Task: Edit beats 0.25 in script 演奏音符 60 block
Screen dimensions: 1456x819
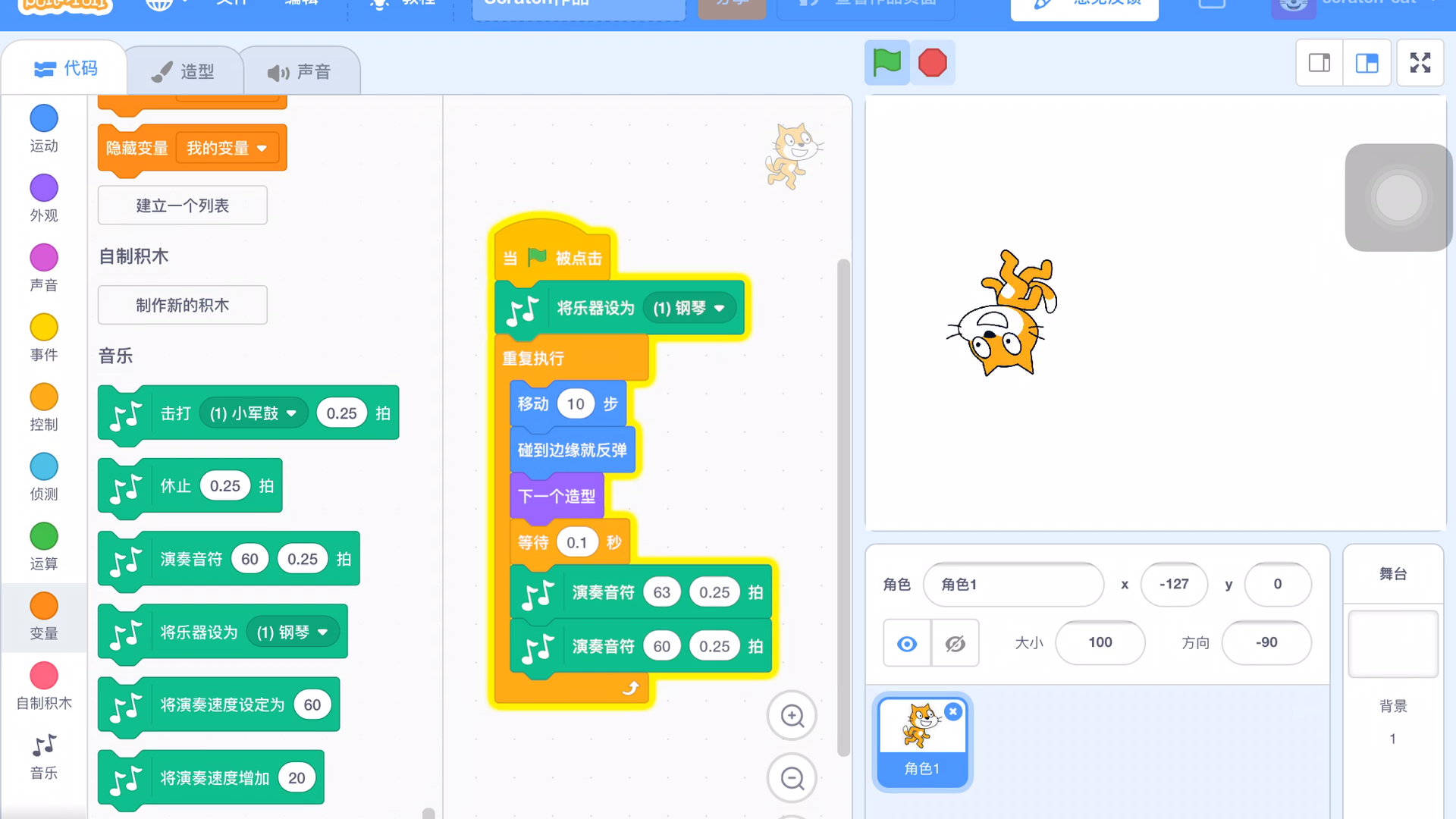Action: (x=714, y=647)
